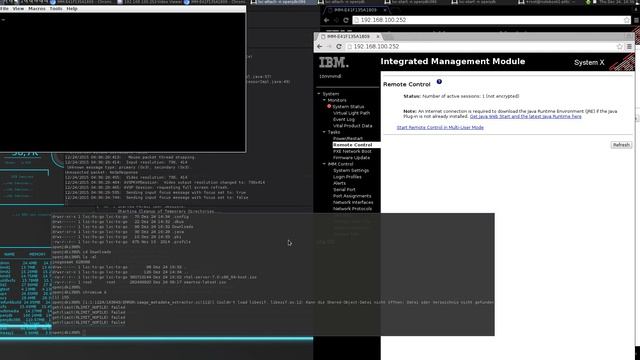Open Login Profiles in sidebar

coord(347,177)
